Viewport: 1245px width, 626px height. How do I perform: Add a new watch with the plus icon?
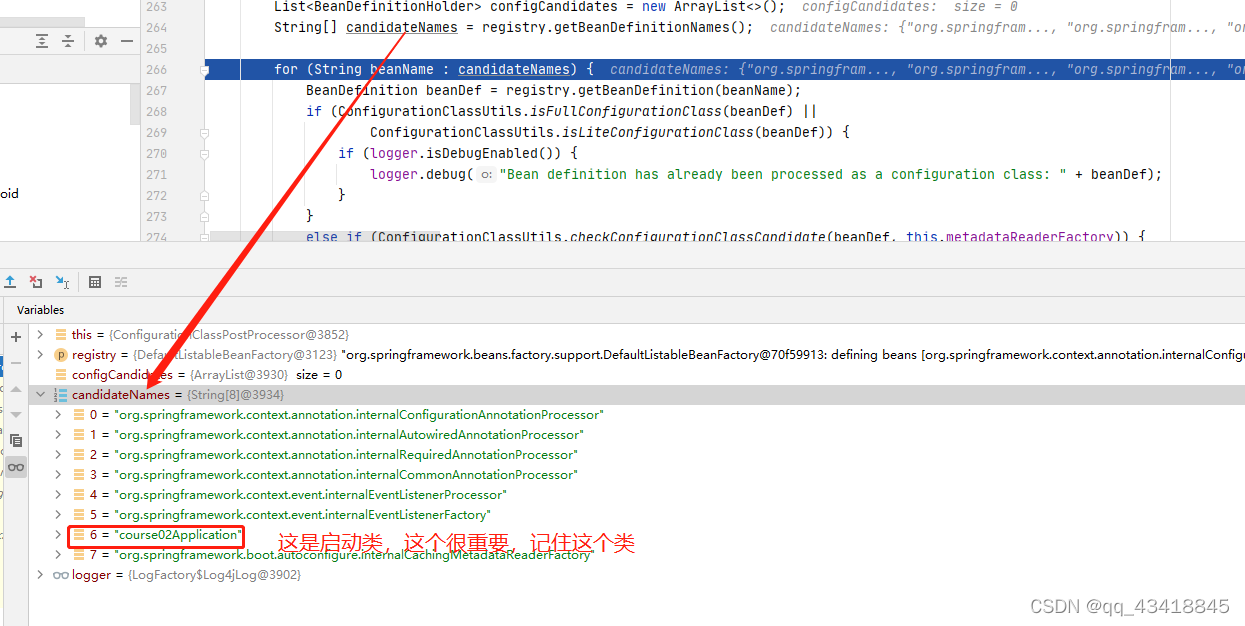click(x=16, y=337)
